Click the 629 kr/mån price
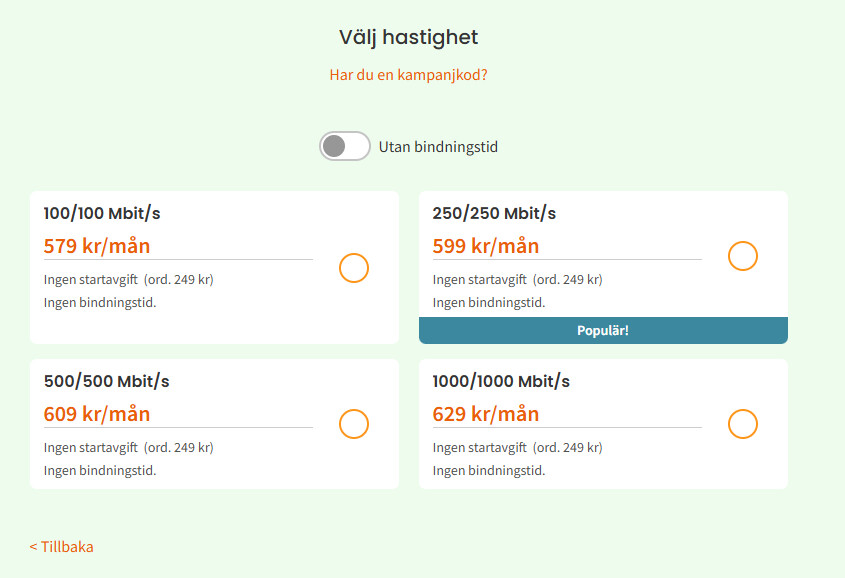 (486, 414)
